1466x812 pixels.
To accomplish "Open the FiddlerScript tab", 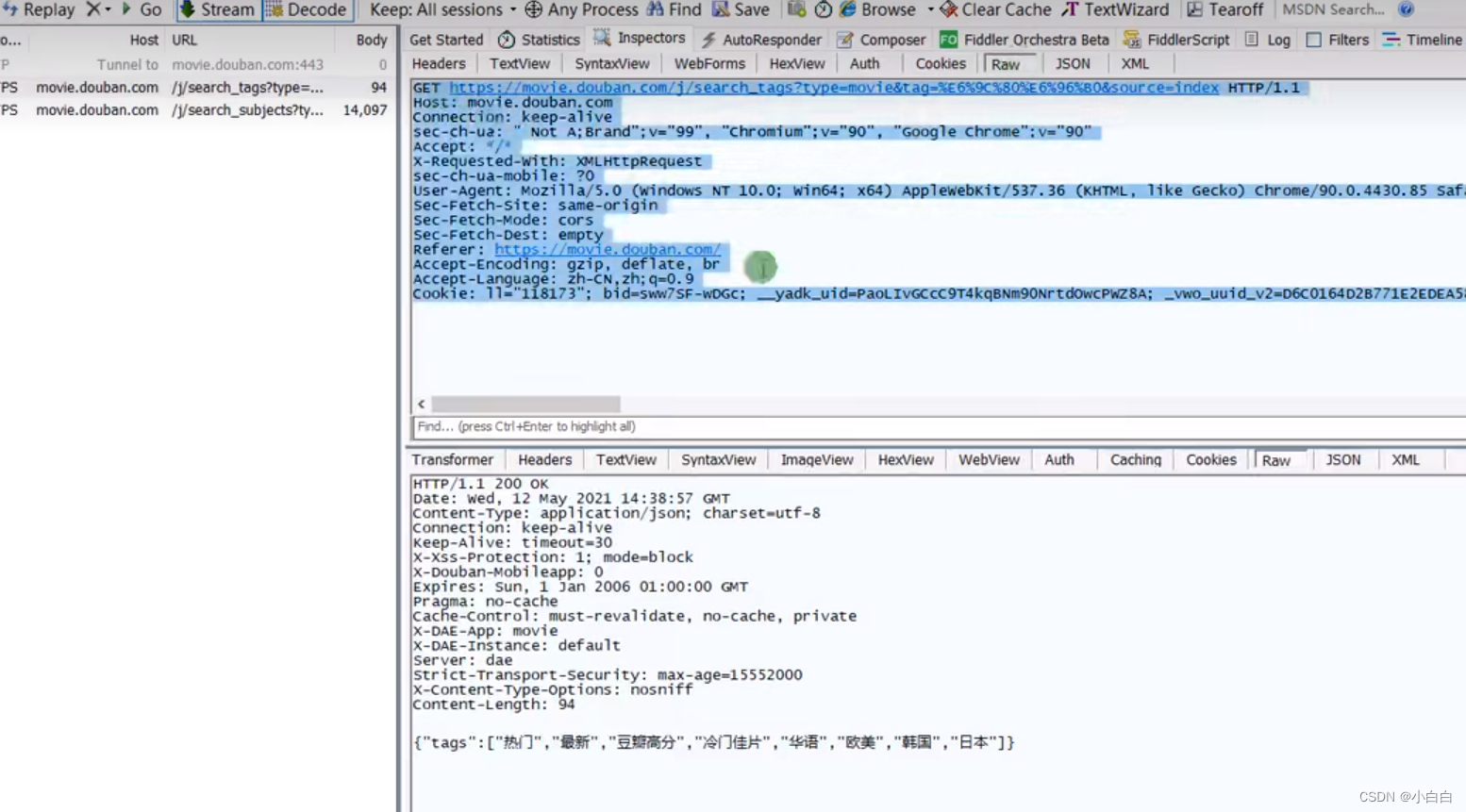I will pos(1175,40).
